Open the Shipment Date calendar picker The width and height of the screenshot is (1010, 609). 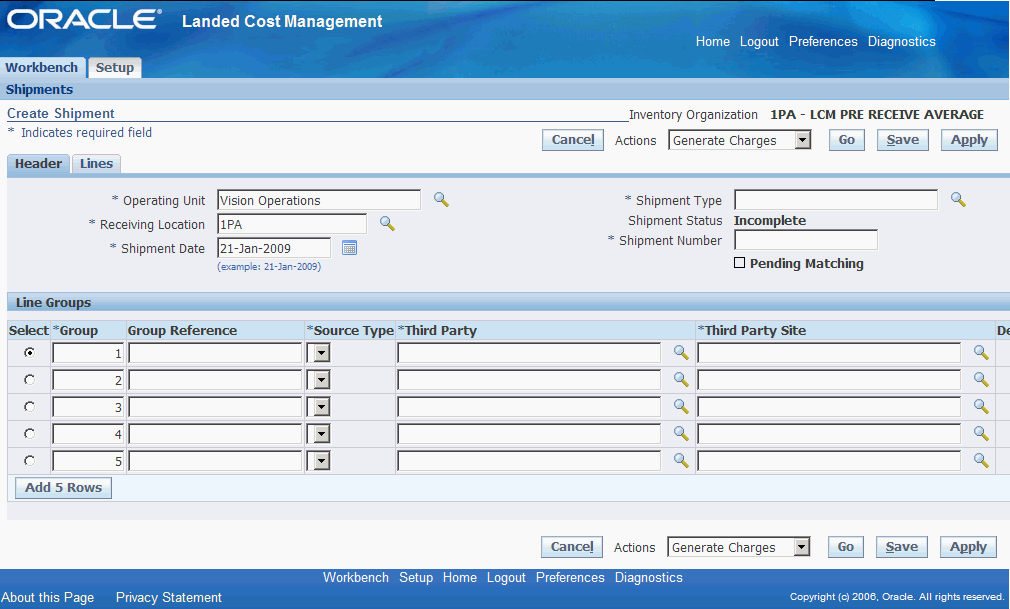(x=349, y=247)
